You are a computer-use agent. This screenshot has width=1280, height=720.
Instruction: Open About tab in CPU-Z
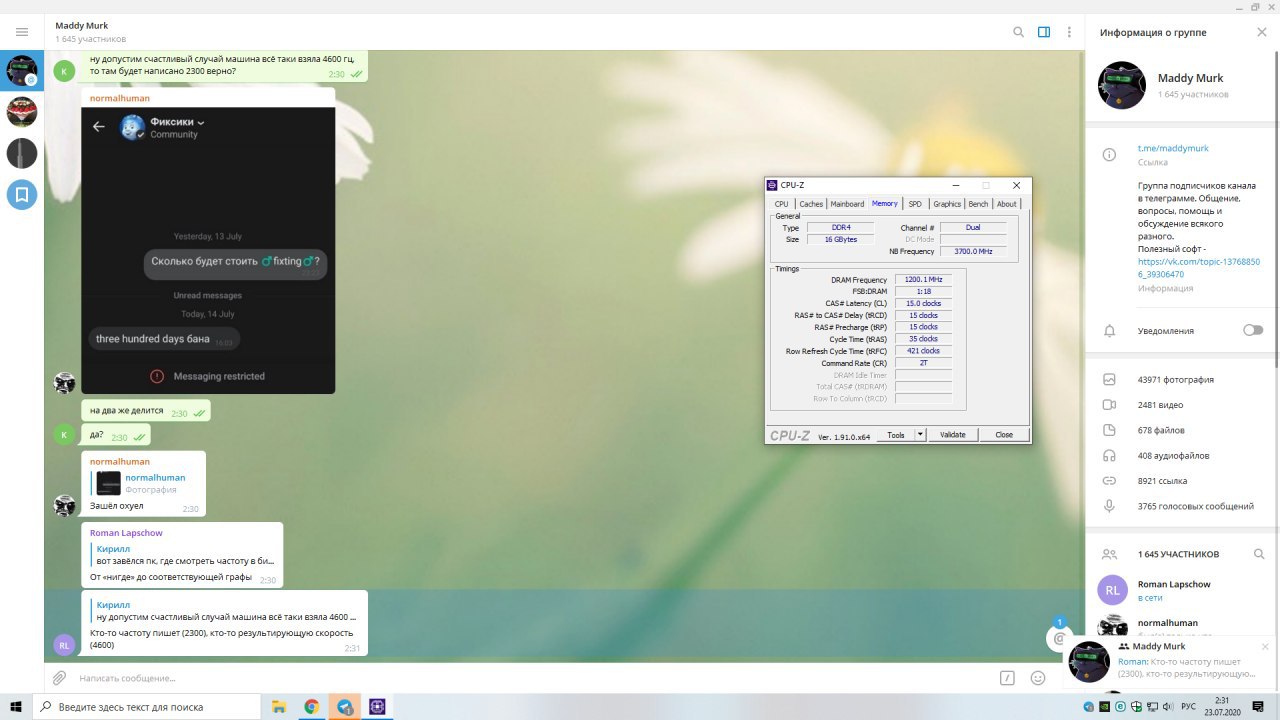click(1006, 204)
